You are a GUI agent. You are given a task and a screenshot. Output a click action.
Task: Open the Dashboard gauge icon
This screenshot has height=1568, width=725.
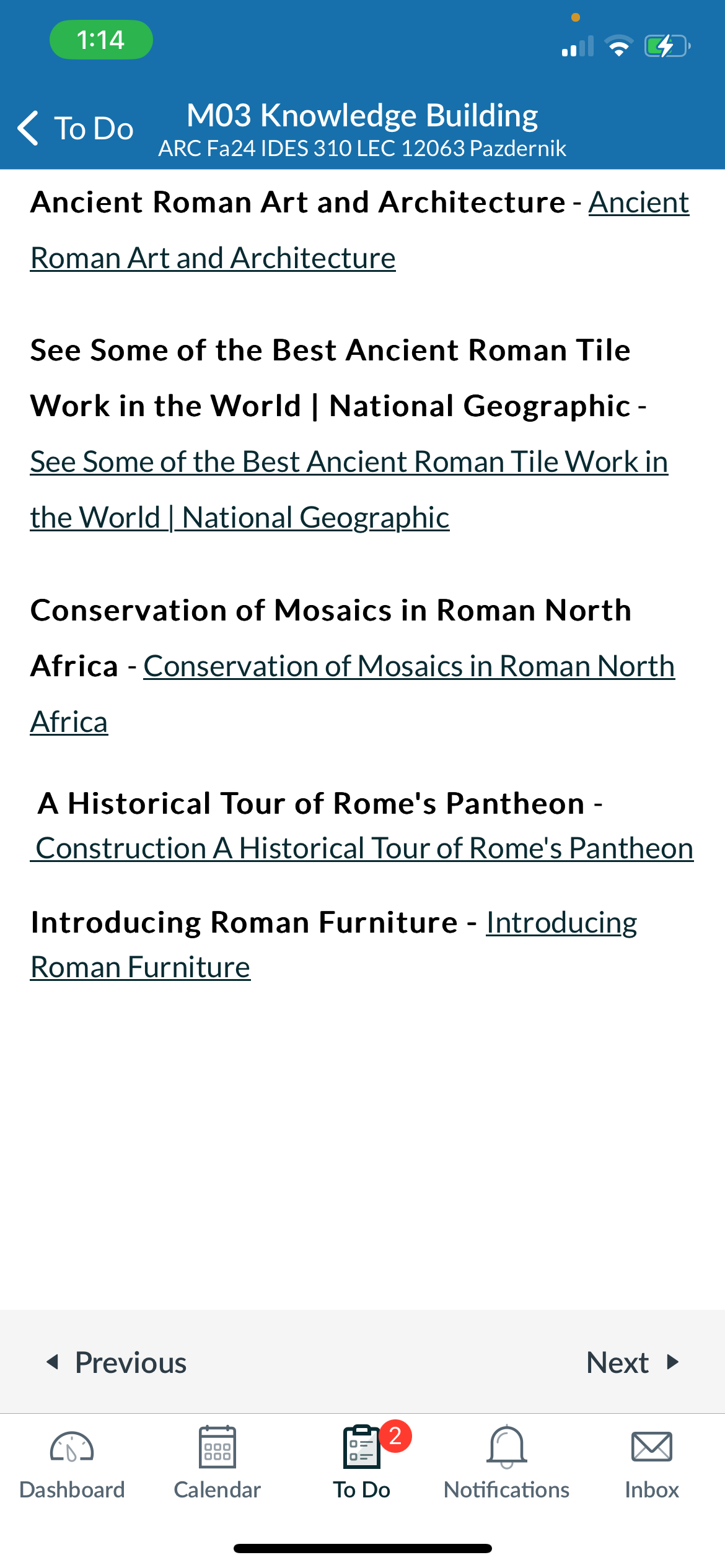coord(72,1447)
